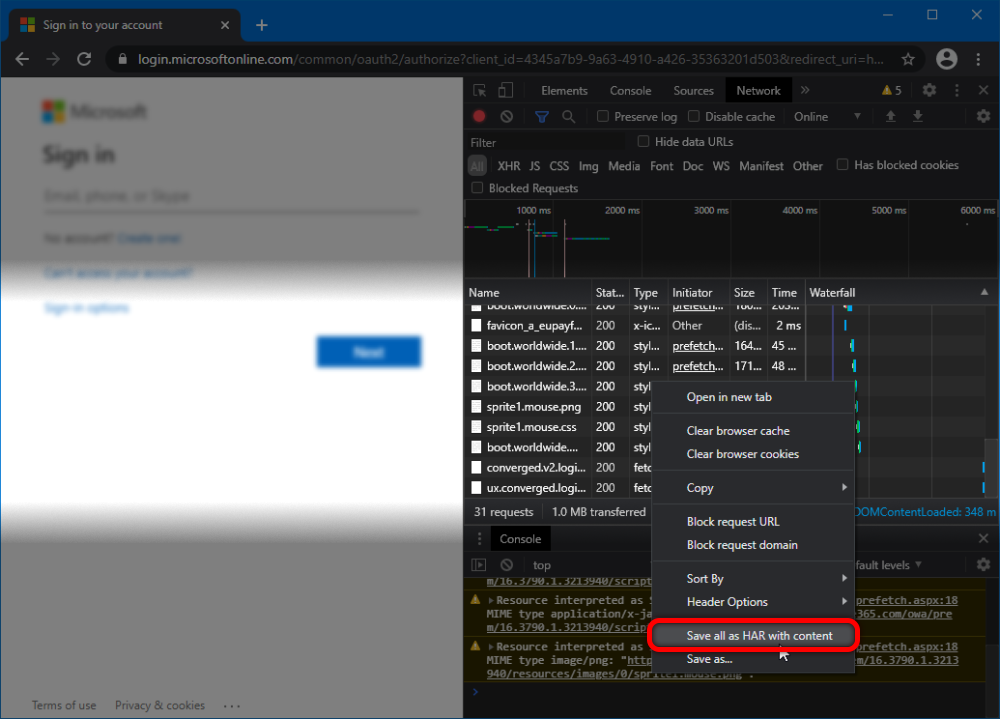Expand Sort By submenu
The height and width of the screenshot is (719, 1000).
[x=753, y=579]
